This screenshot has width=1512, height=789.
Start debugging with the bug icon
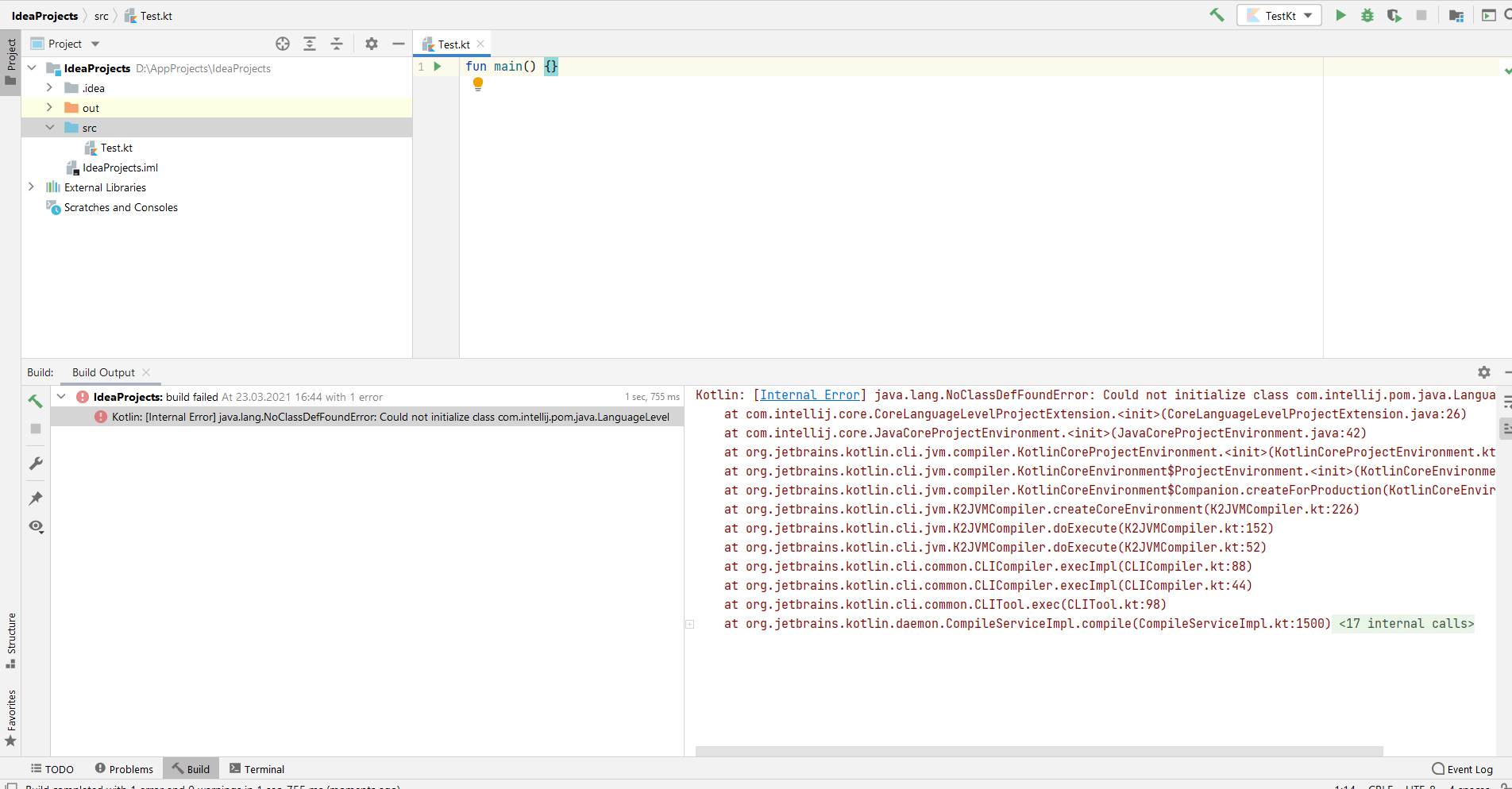coord(1367,15)
